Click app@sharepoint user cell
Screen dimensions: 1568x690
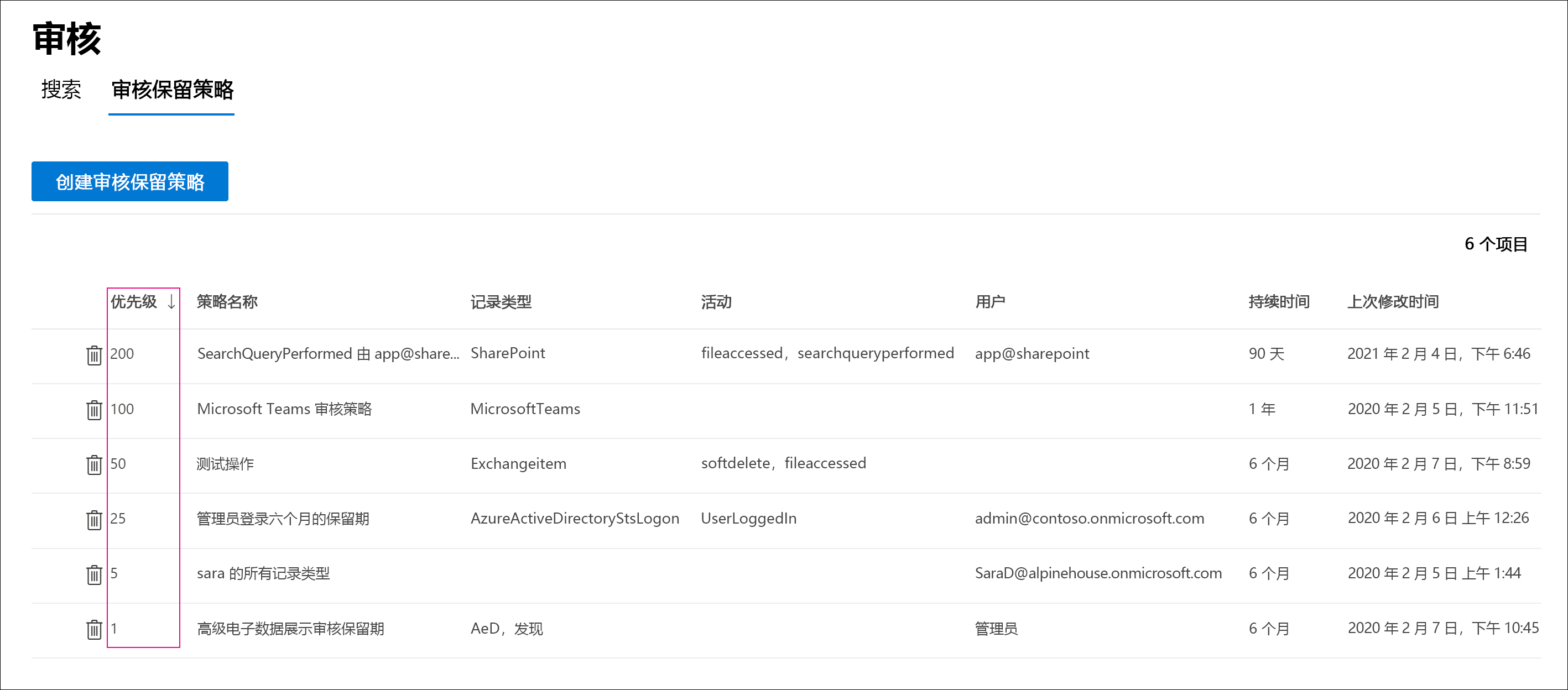tap(1033, 353)
